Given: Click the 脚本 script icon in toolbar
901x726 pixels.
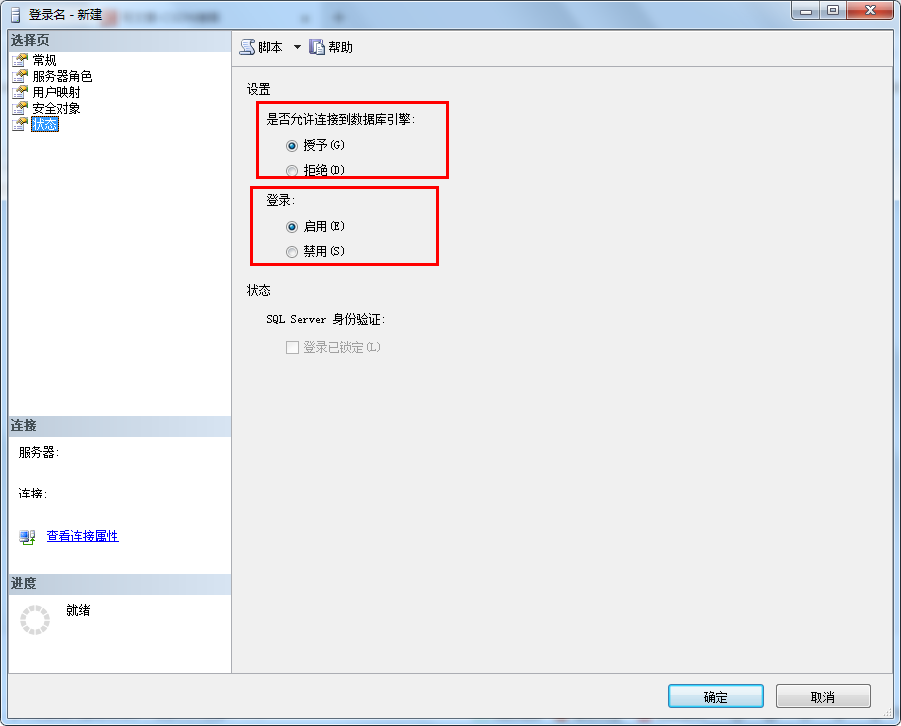Looking at the screenshot, I should [x=247, y=47].
